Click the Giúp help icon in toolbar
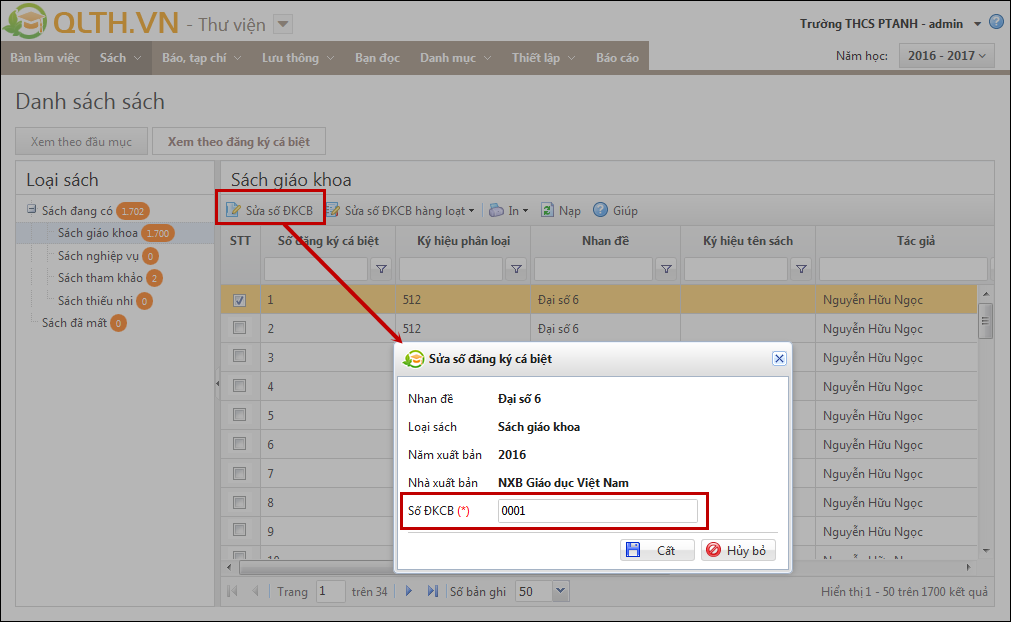1011x622 pixels. pos(600,210)
